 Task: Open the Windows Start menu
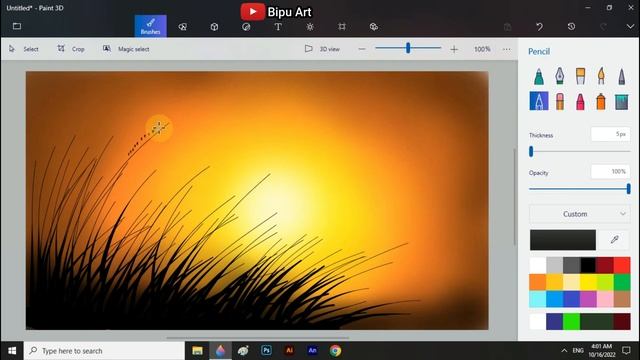12,351
